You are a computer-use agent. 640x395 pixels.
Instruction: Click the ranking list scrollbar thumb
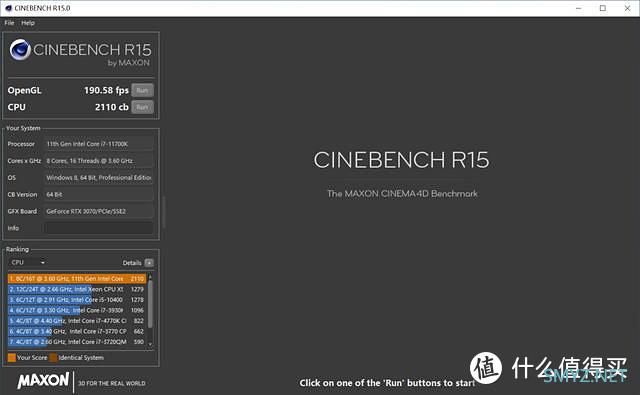[150, 304]
